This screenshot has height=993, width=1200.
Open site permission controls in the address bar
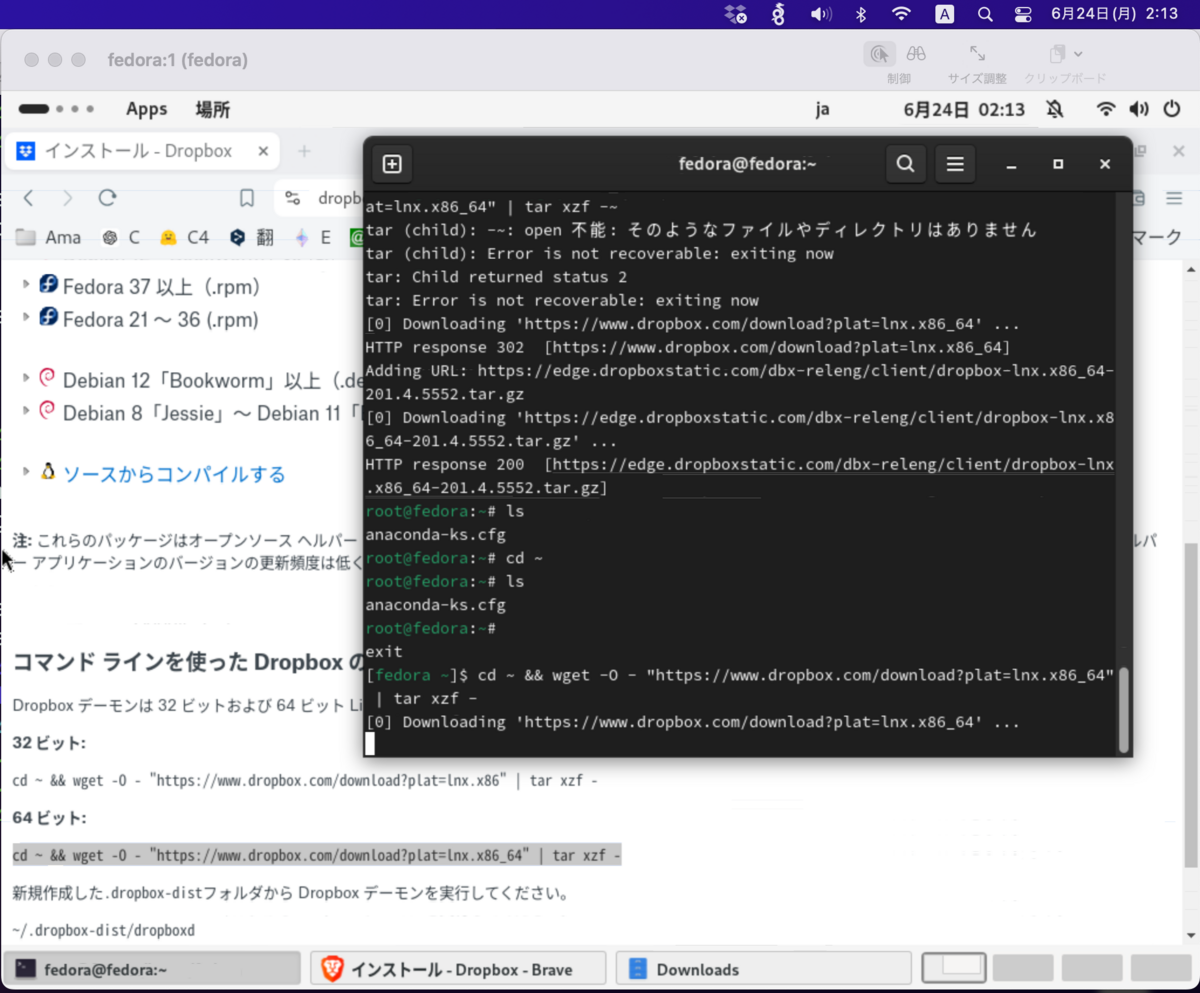click(x=293, y=198)
